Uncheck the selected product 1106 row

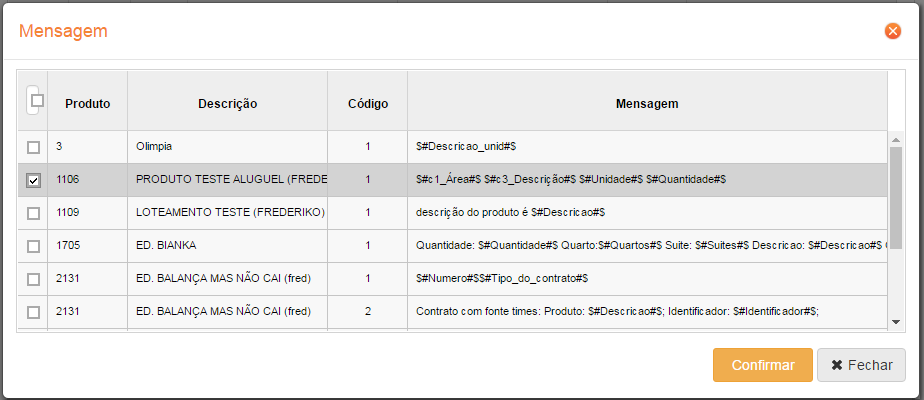33,180
